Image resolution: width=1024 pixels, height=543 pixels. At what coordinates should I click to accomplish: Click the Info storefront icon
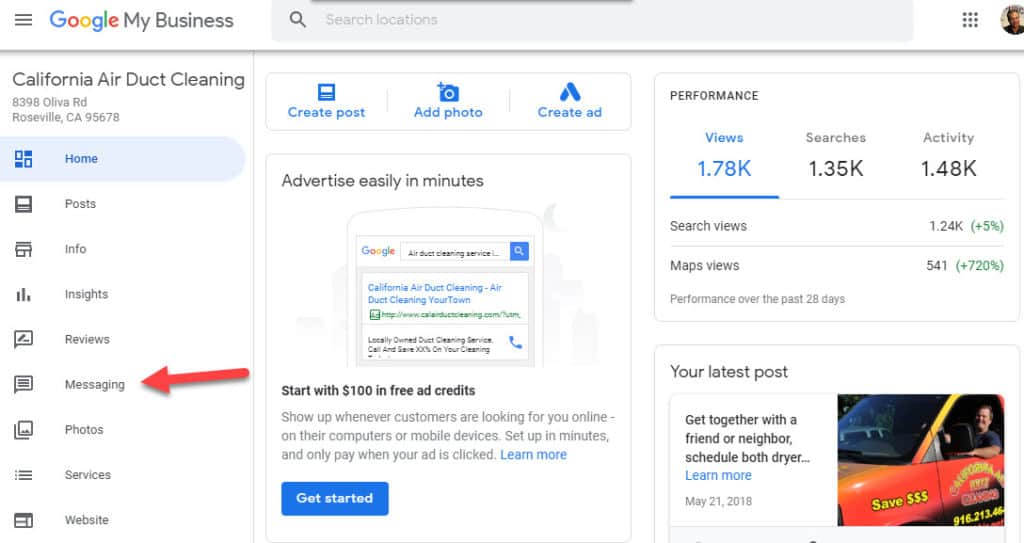(x=24, y=249)
